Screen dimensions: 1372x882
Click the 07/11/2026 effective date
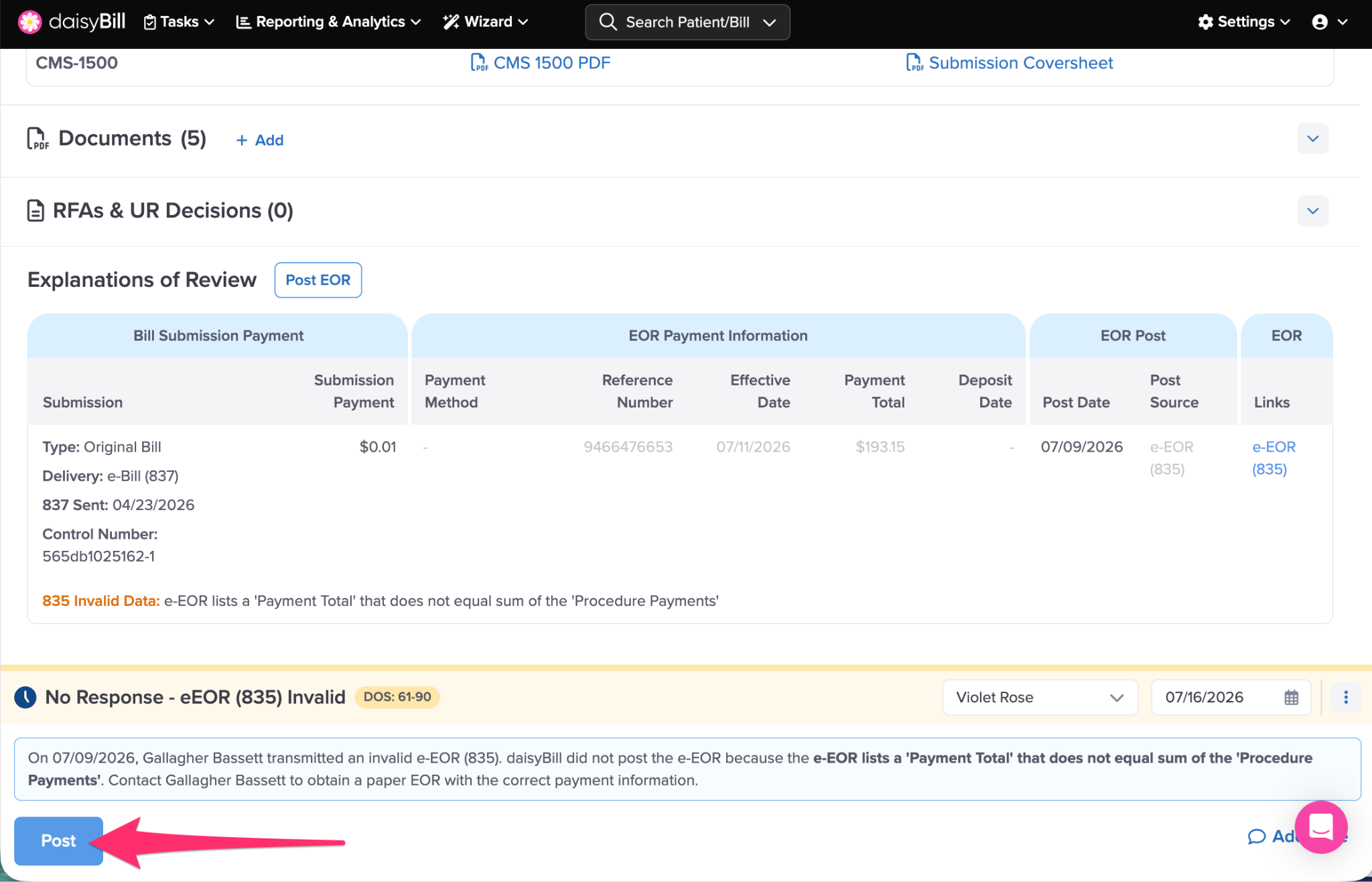point(753,447)
